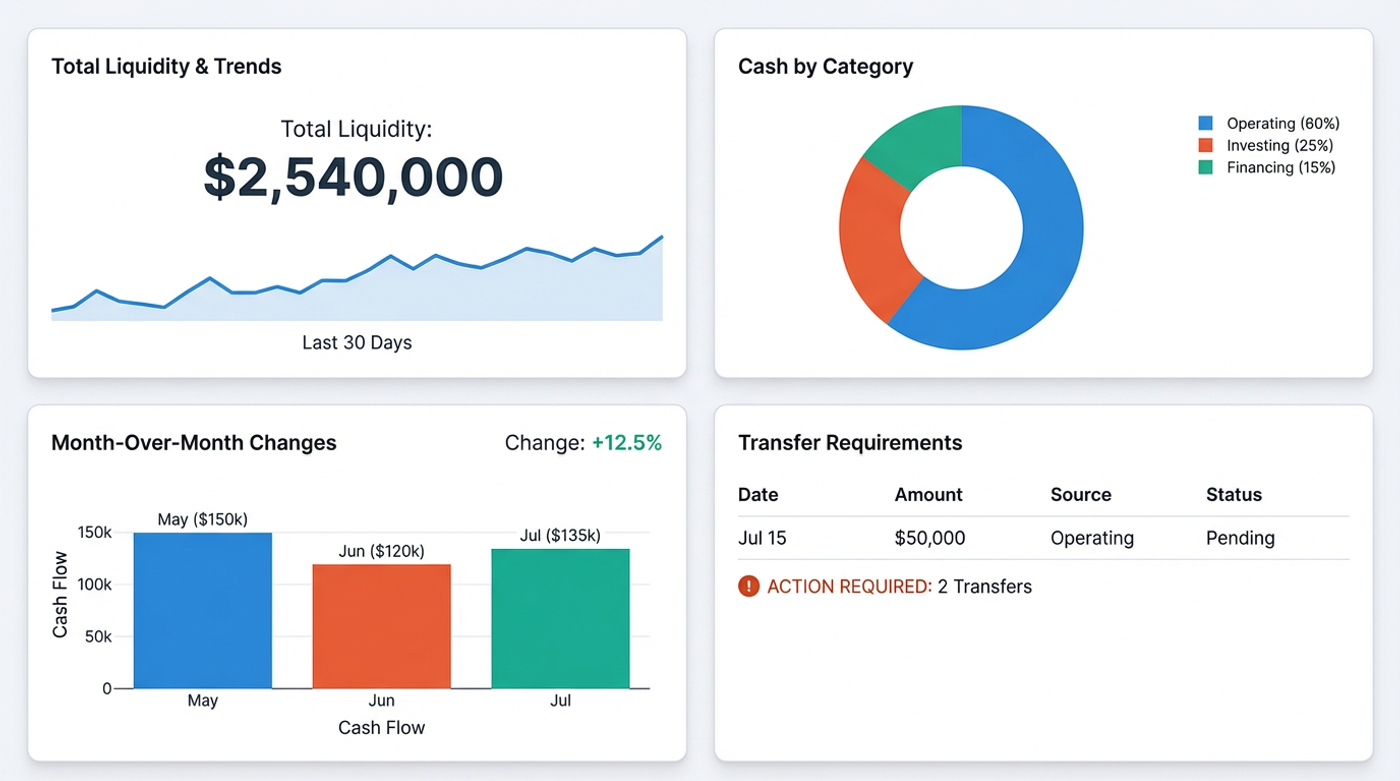
Task: Select the blue Operating legend swatch
Action: [x=1205, y=123]
